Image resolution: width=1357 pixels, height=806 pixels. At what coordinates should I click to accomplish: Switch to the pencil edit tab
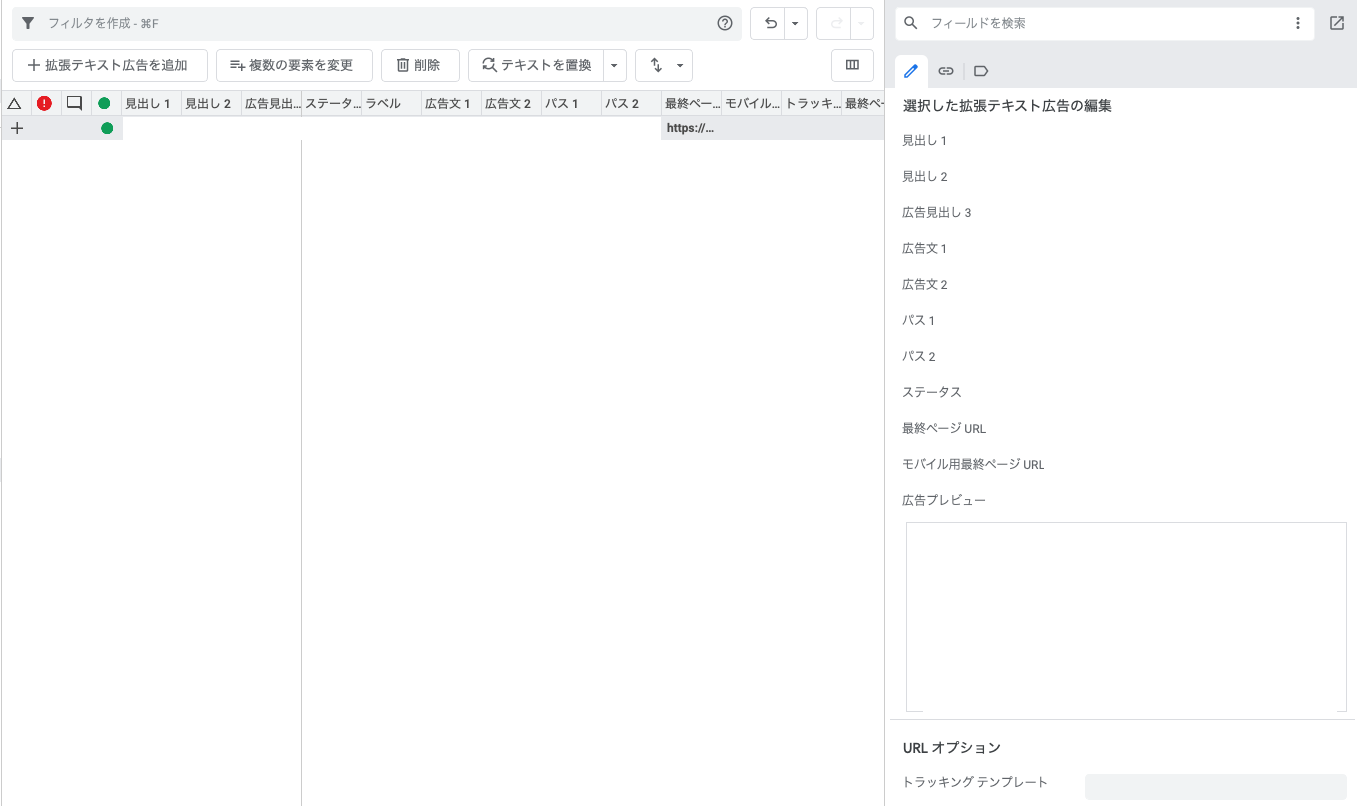911,71
